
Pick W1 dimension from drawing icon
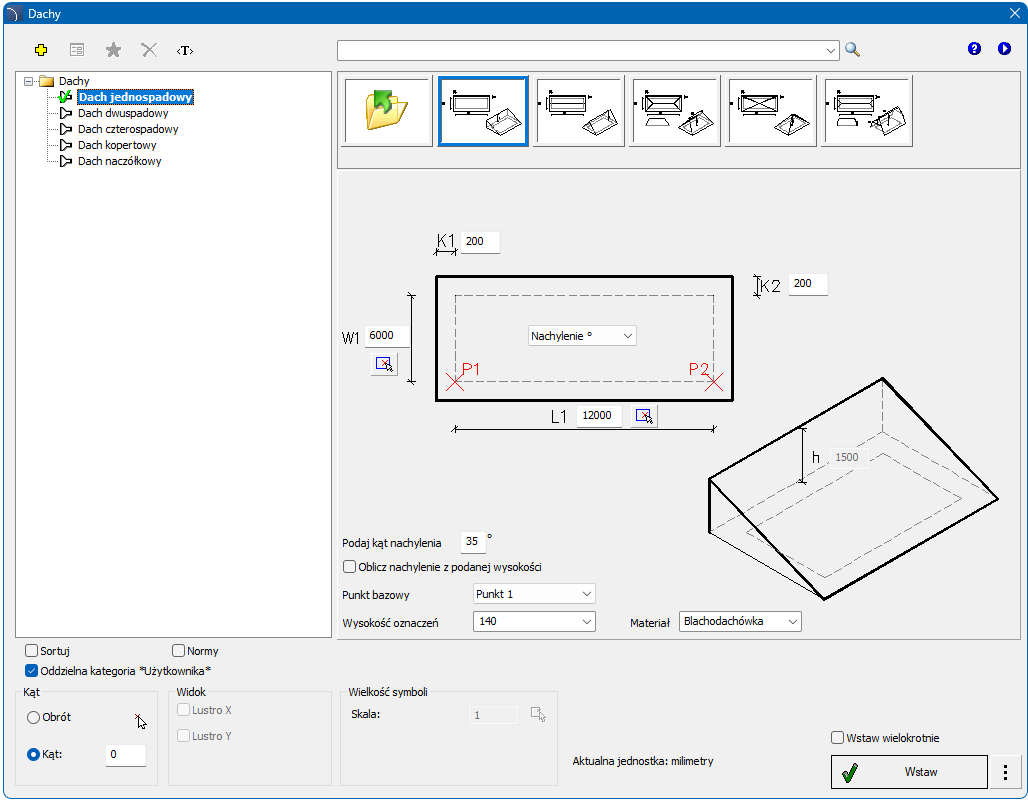pyautogui.click(x=384, y=364)
